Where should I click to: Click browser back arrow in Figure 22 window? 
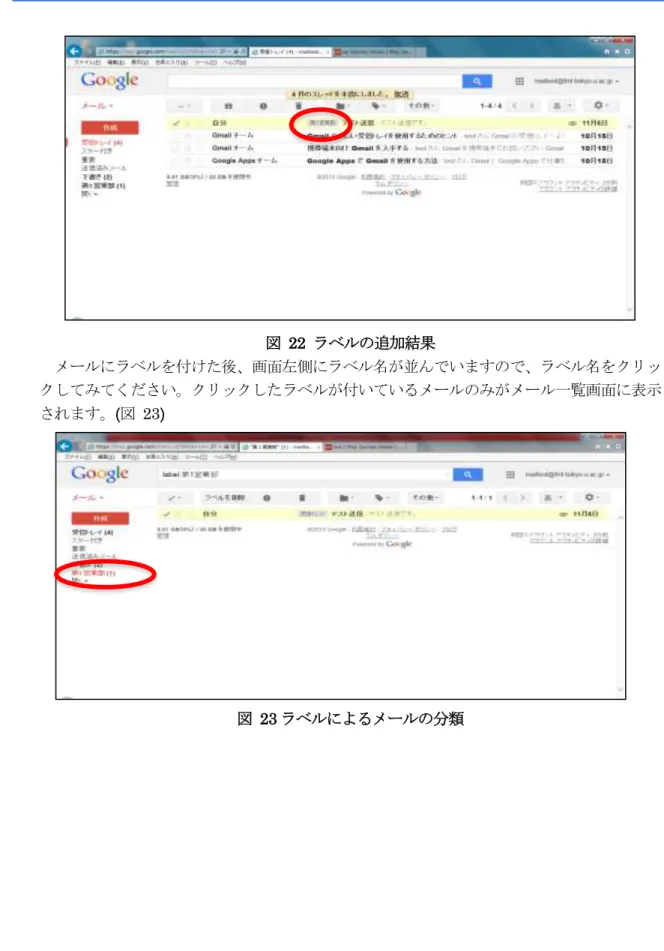[x=74, y=51]
